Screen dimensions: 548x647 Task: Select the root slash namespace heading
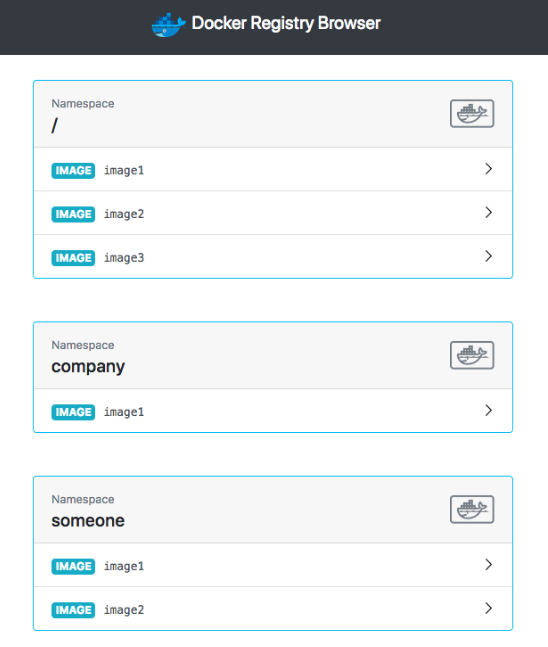tap(54, 125)
